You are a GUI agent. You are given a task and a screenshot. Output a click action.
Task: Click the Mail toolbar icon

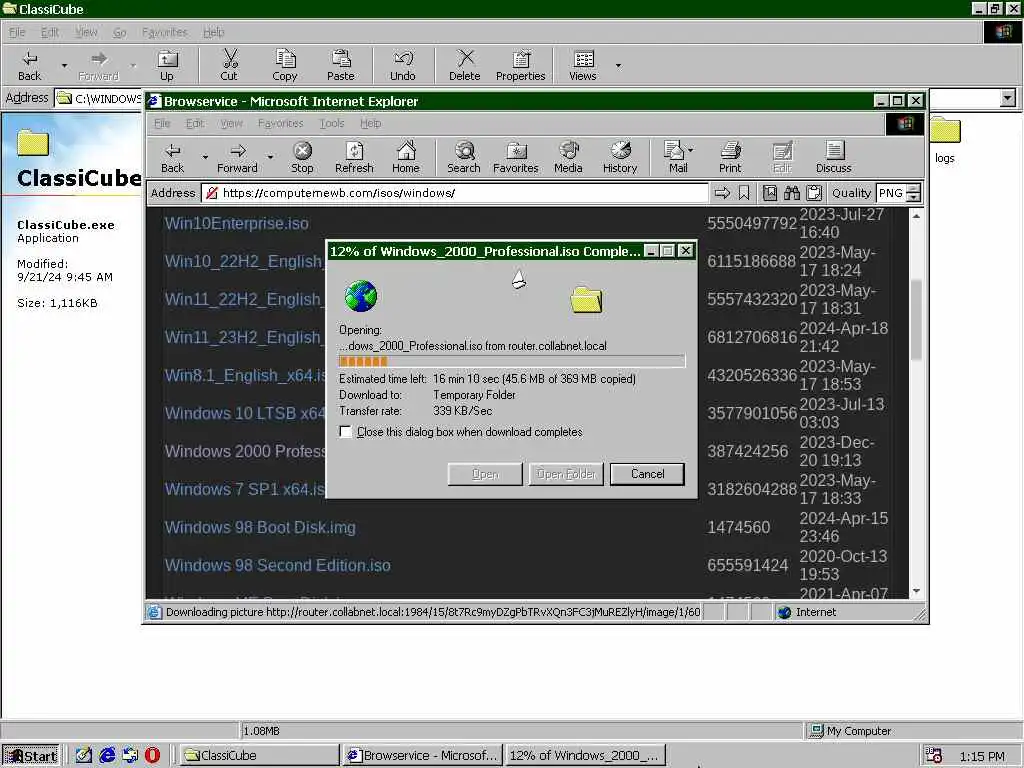675,158
